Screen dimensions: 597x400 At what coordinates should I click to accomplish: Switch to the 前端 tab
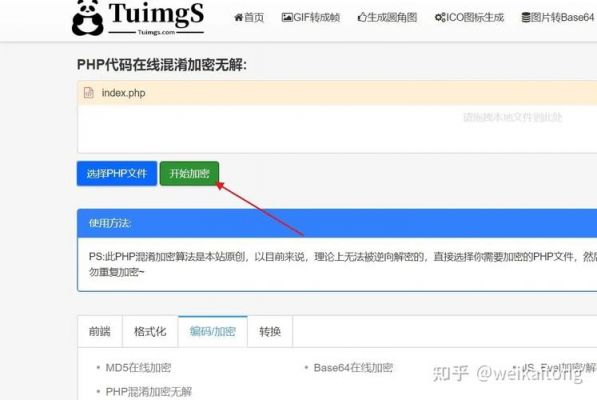click(x=100, y=331)
